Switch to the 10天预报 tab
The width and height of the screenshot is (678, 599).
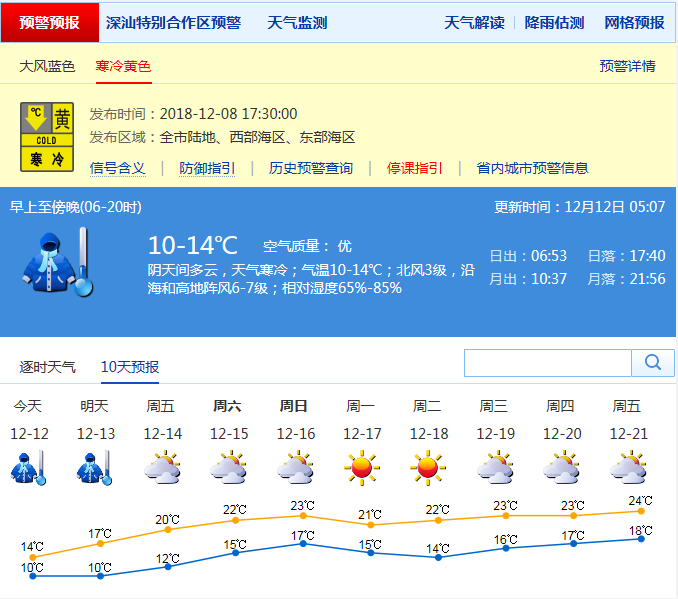click(129, 367)
